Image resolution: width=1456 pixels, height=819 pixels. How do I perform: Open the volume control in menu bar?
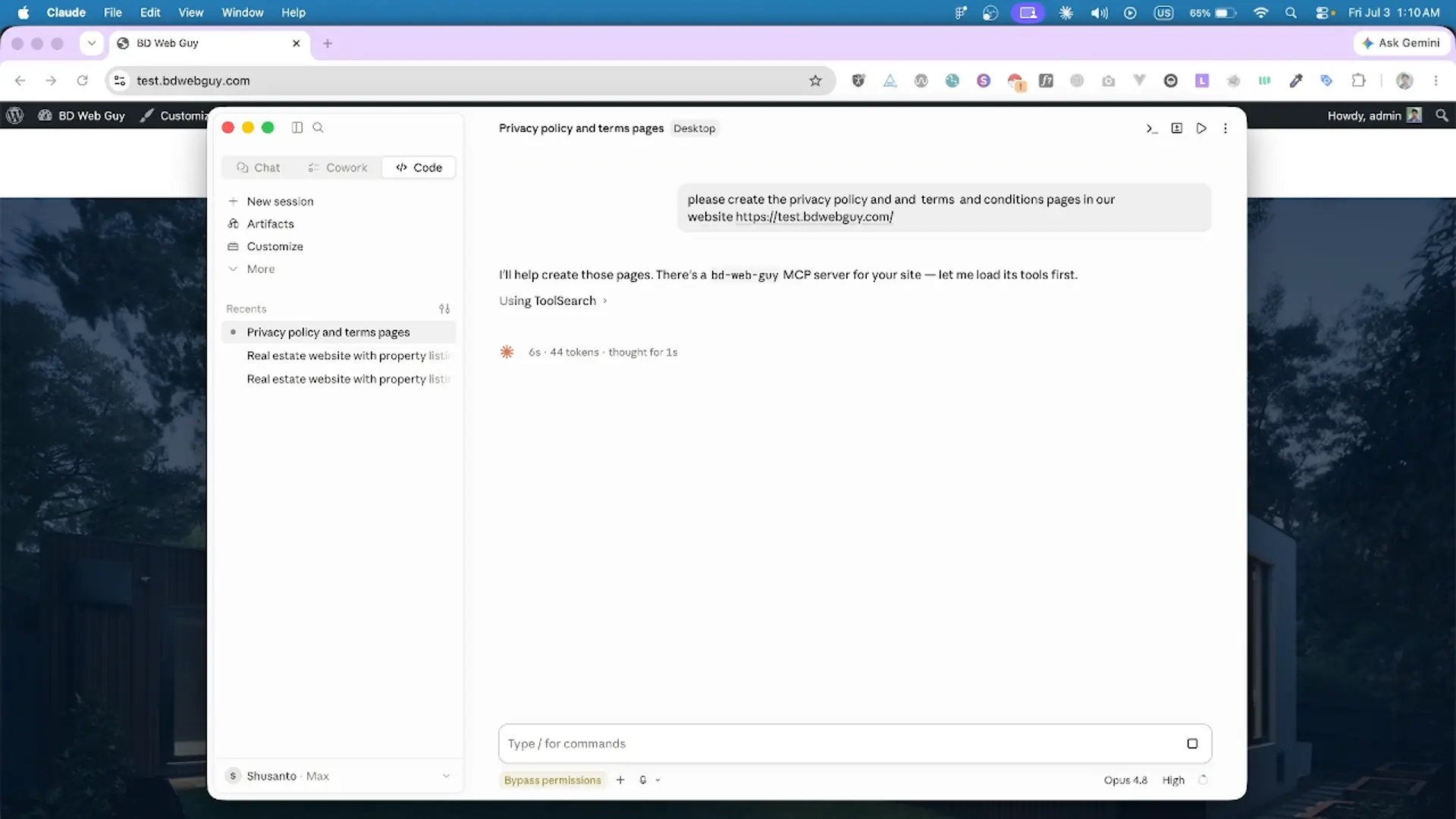(1099, 13)
